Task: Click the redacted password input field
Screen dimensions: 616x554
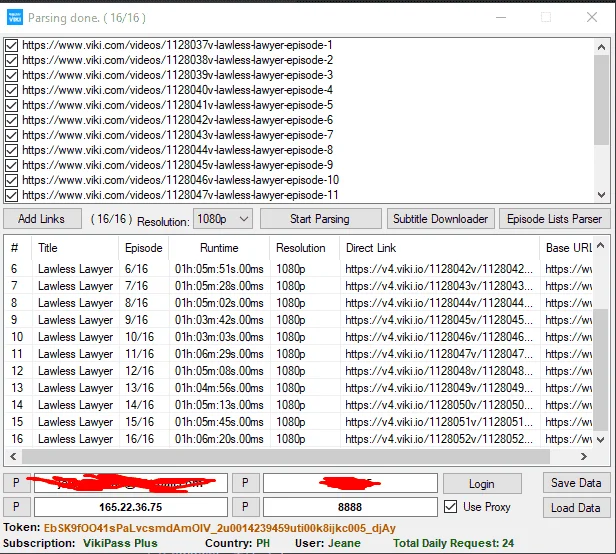Action: (350, 483)
